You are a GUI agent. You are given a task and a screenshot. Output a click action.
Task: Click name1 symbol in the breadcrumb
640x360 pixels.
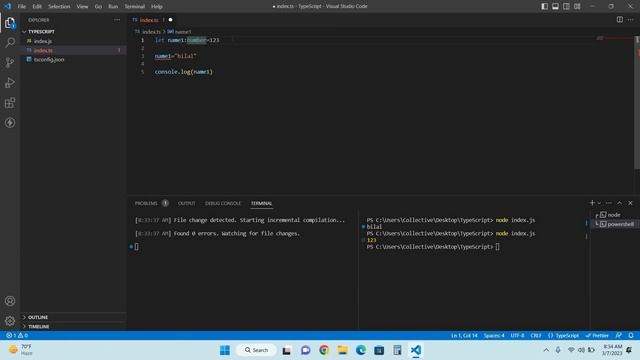coord(182,31)
